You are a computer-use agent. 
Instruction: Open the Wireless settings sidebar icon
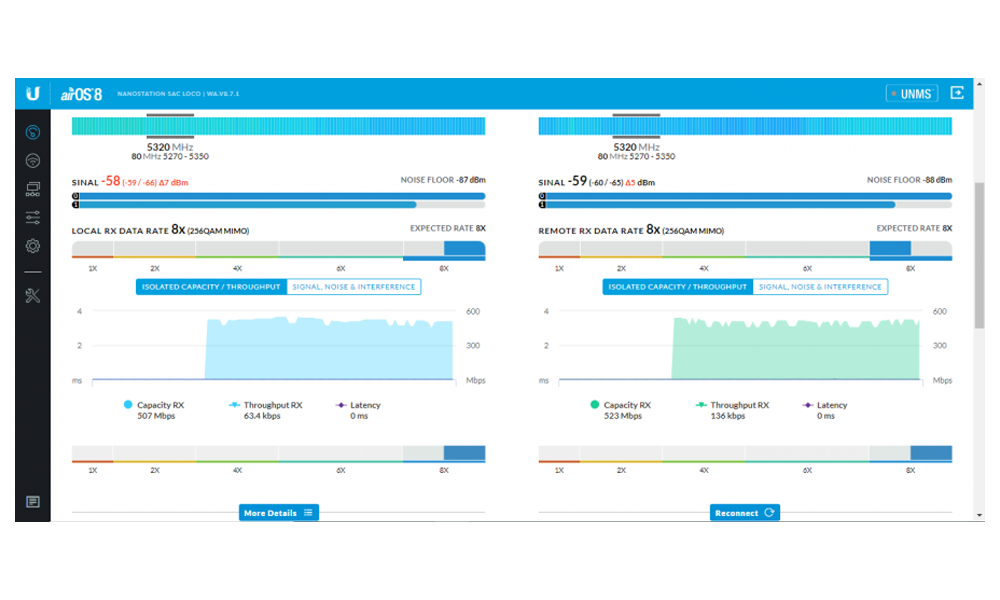[x=32, y=161]
